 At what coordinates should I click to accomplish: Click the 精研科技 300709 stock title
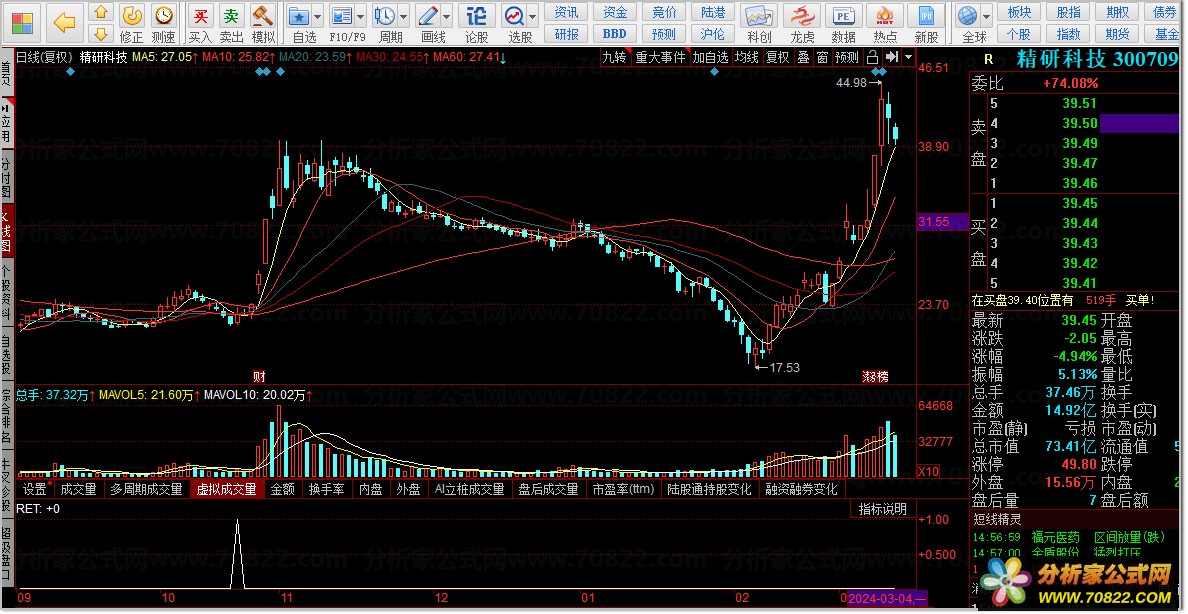point(1097,60)
